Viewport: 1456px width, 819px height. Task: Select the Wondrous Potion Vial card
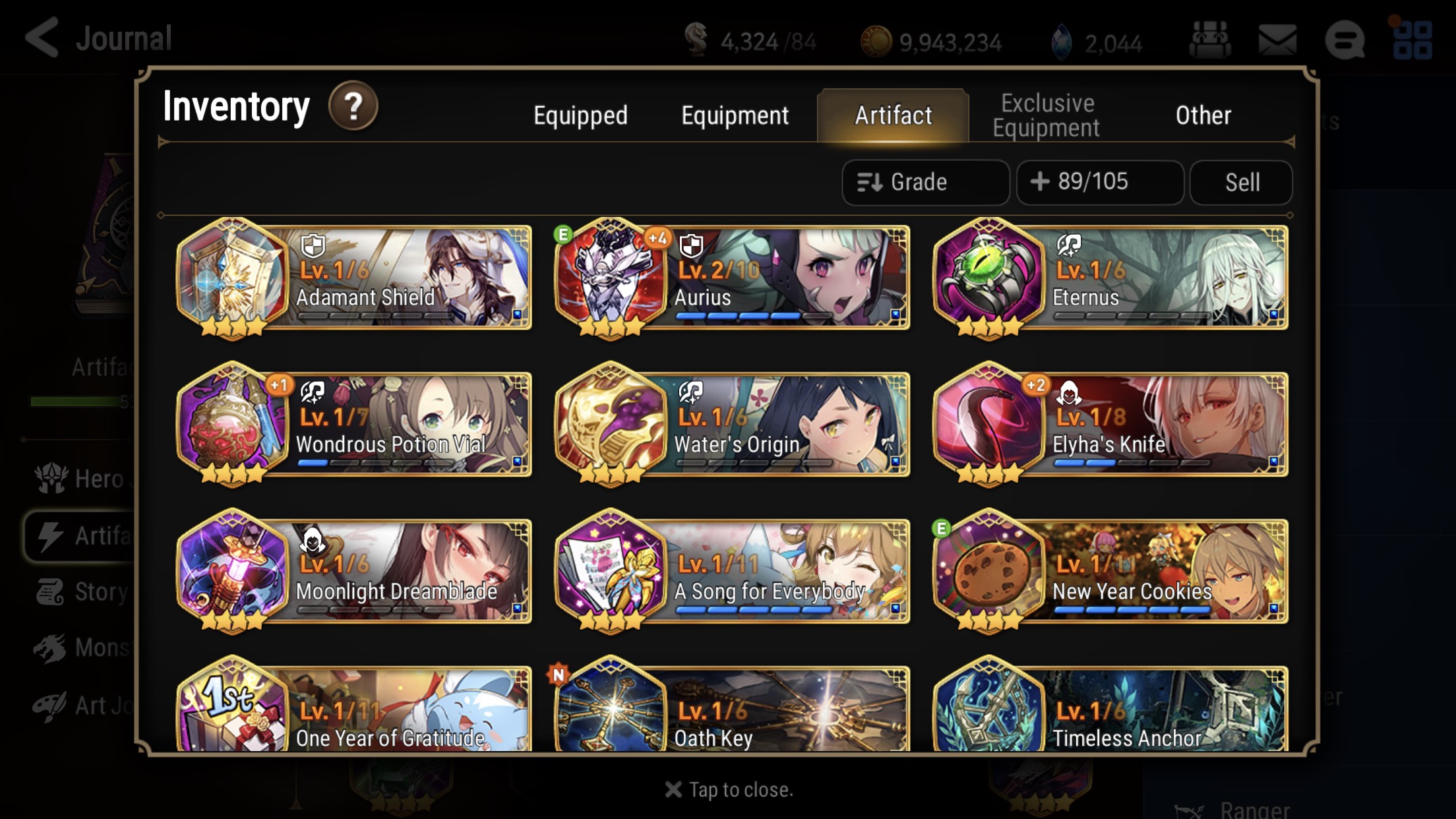point(354,425)
